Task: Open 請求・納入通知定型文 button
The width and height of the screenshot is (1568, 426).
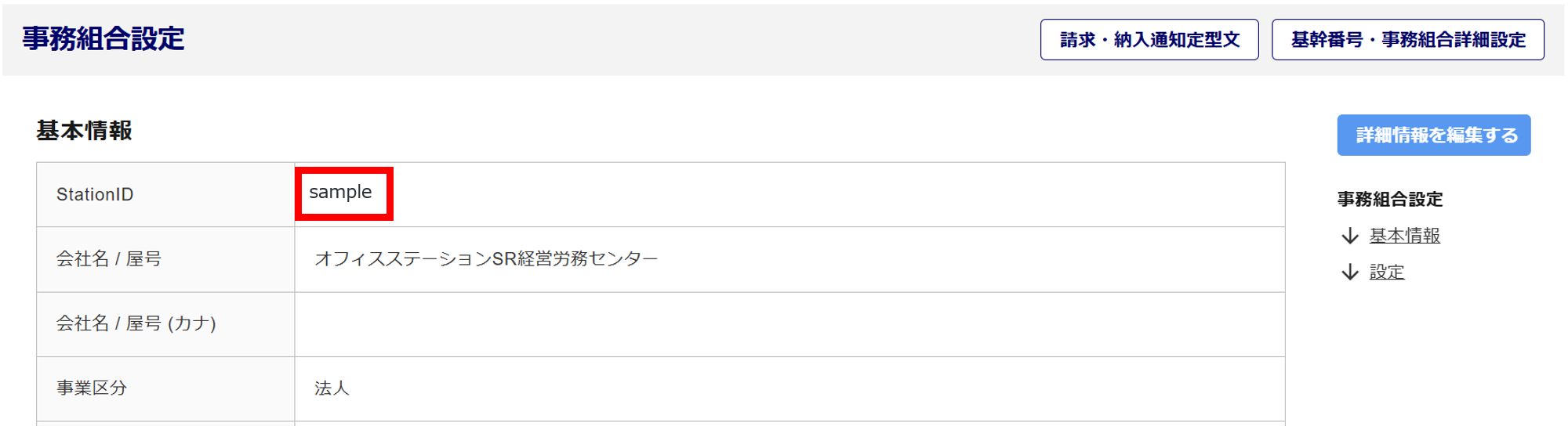Action: click(1149, 40)
